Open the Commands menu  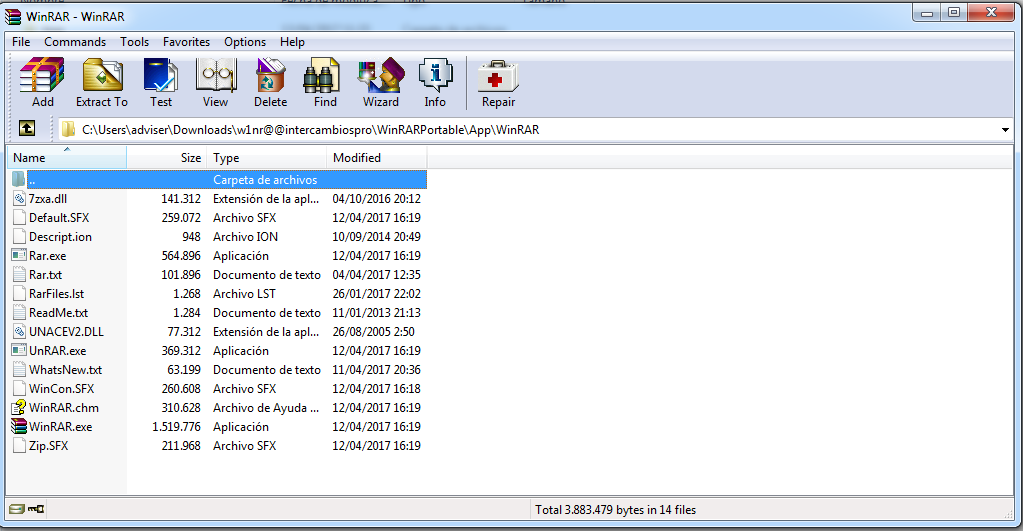click(75, 42)
